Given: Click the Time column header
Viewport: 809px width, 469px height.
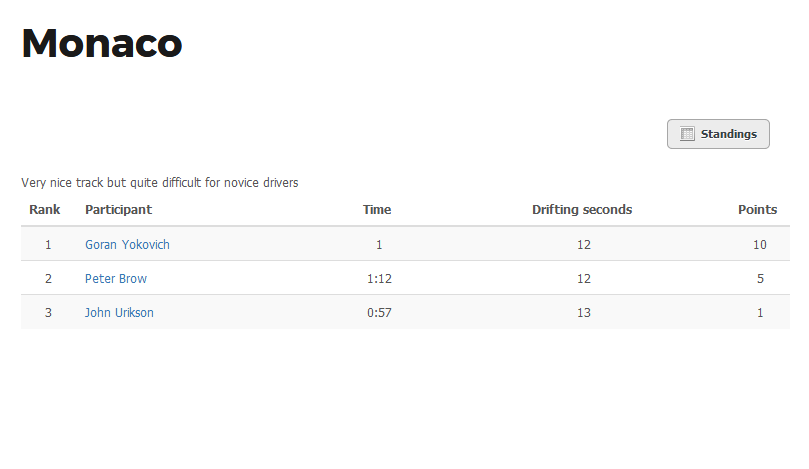Looking at the screenshot, I should tap(377, 209).
